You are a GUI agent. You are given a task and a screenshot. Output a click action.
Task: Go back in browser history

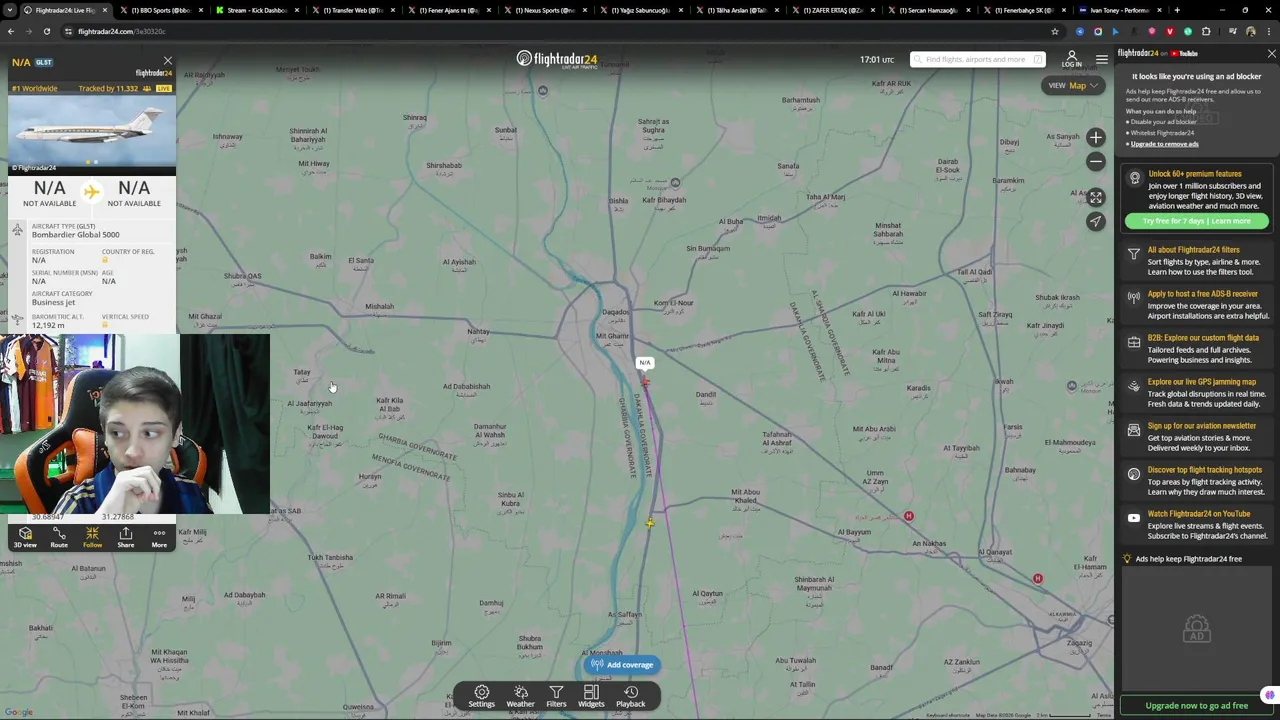pyautogui.click(x=10, y=31)
